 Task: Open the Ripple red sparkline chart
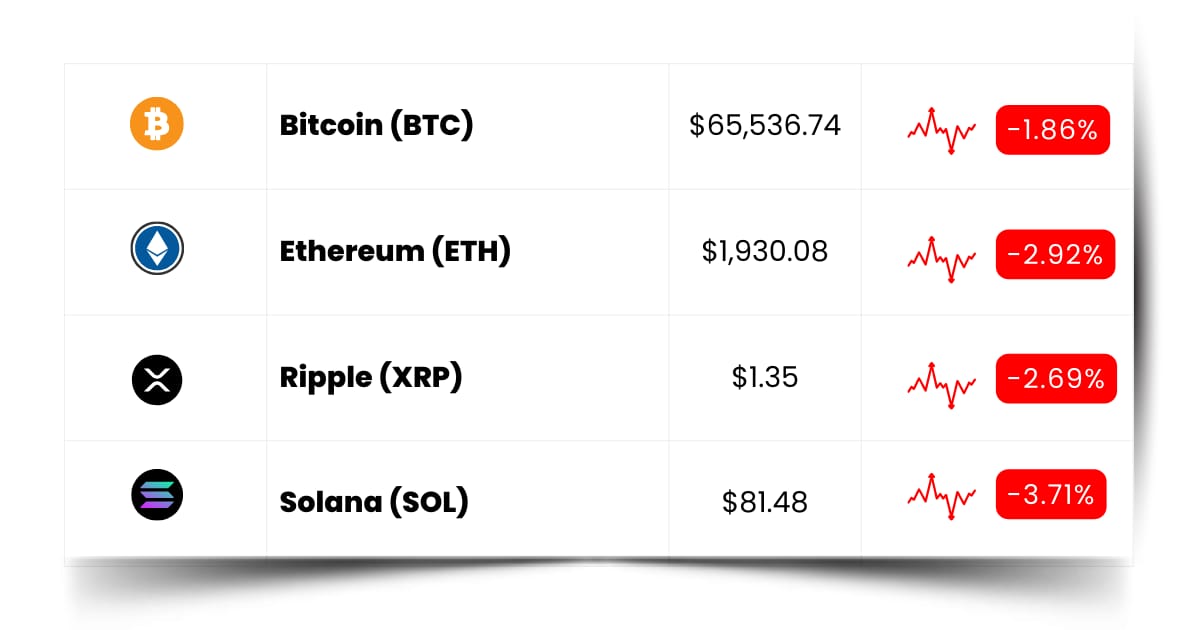[x=942, y=382]
